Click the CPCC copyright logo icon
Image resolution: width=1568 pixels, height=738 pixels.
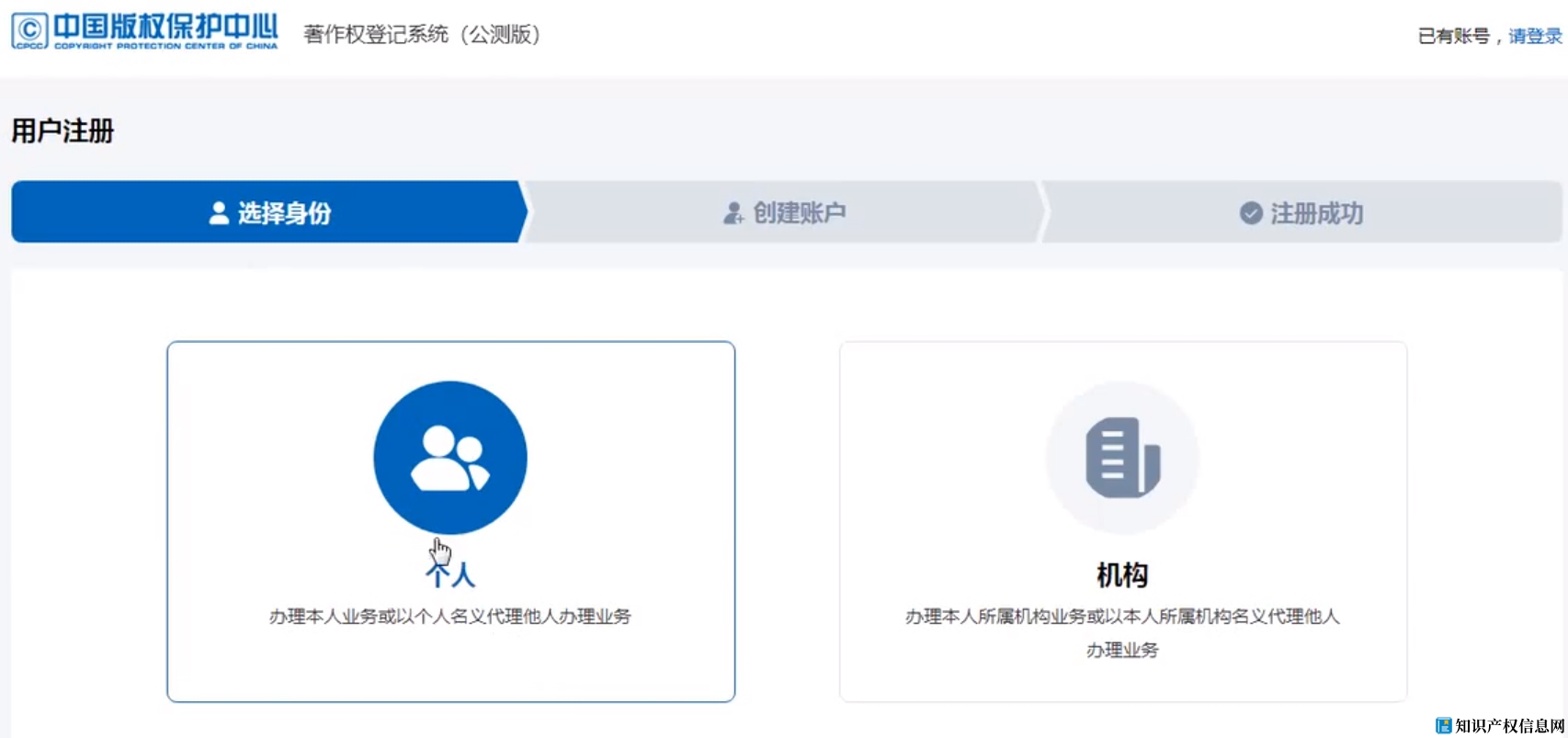[29, 31]
